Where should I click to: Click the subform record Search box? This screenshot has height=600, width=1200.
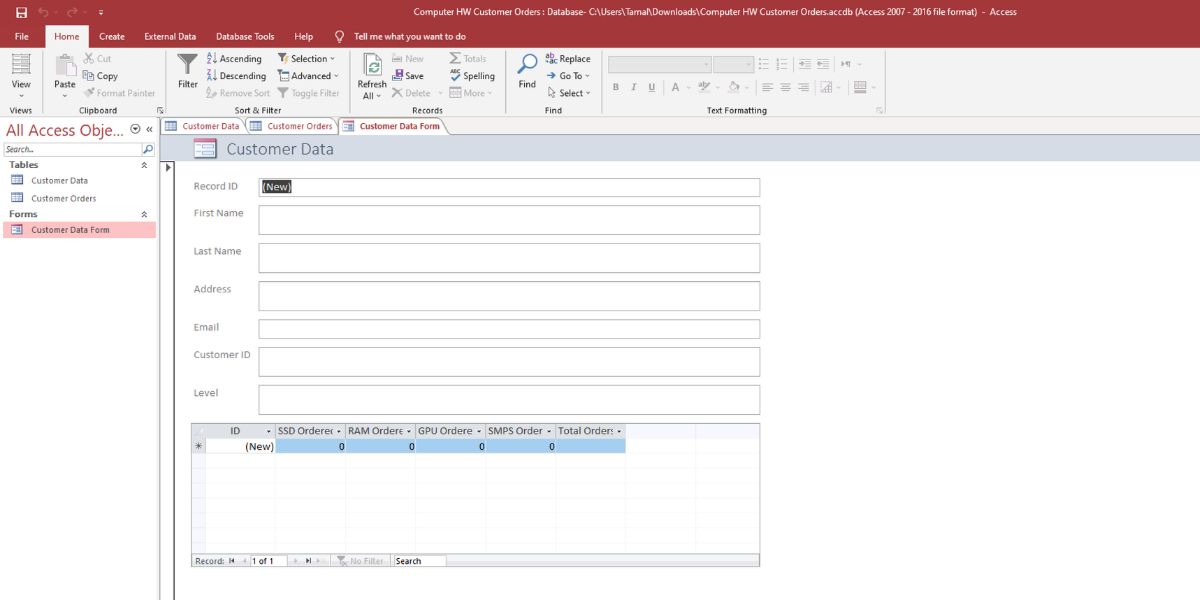pyautogui.click(x=419, y=561)
